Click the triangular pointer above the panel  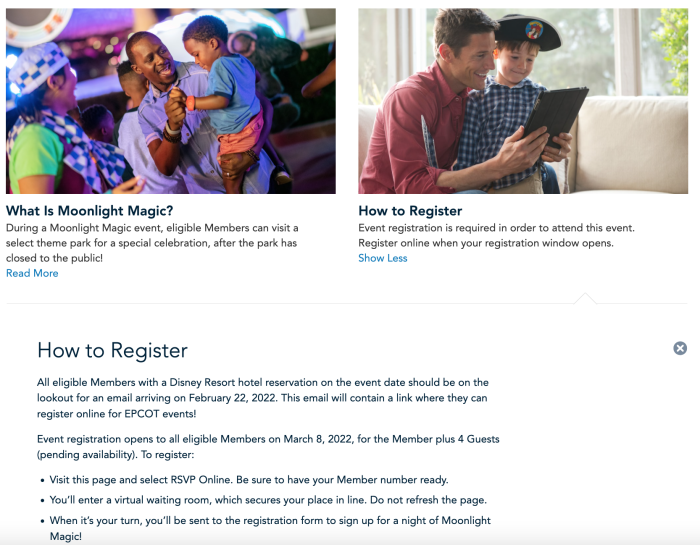[x=587, y=298]
